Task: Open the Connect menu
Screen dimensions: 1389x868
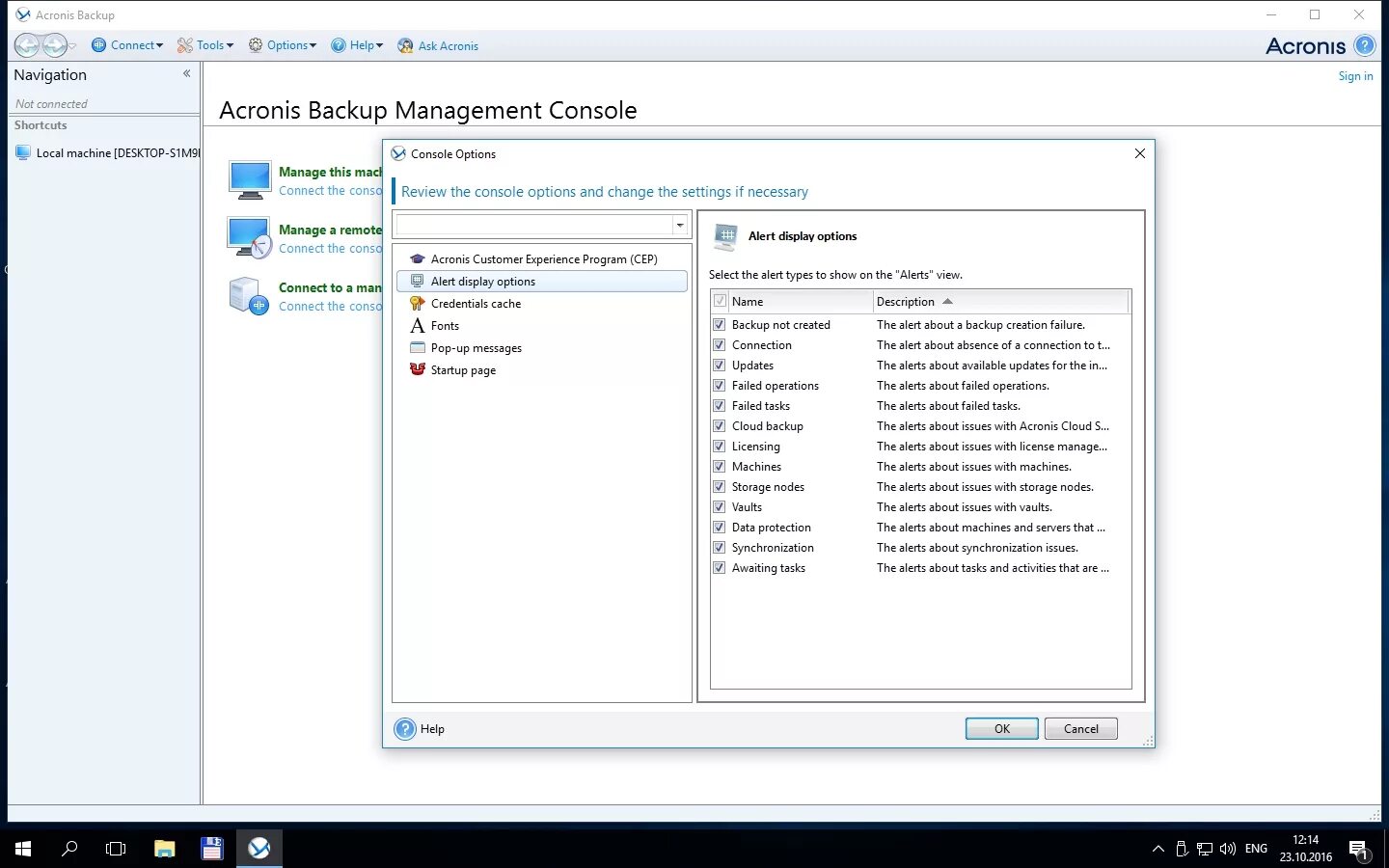Action: coord(127,45)
